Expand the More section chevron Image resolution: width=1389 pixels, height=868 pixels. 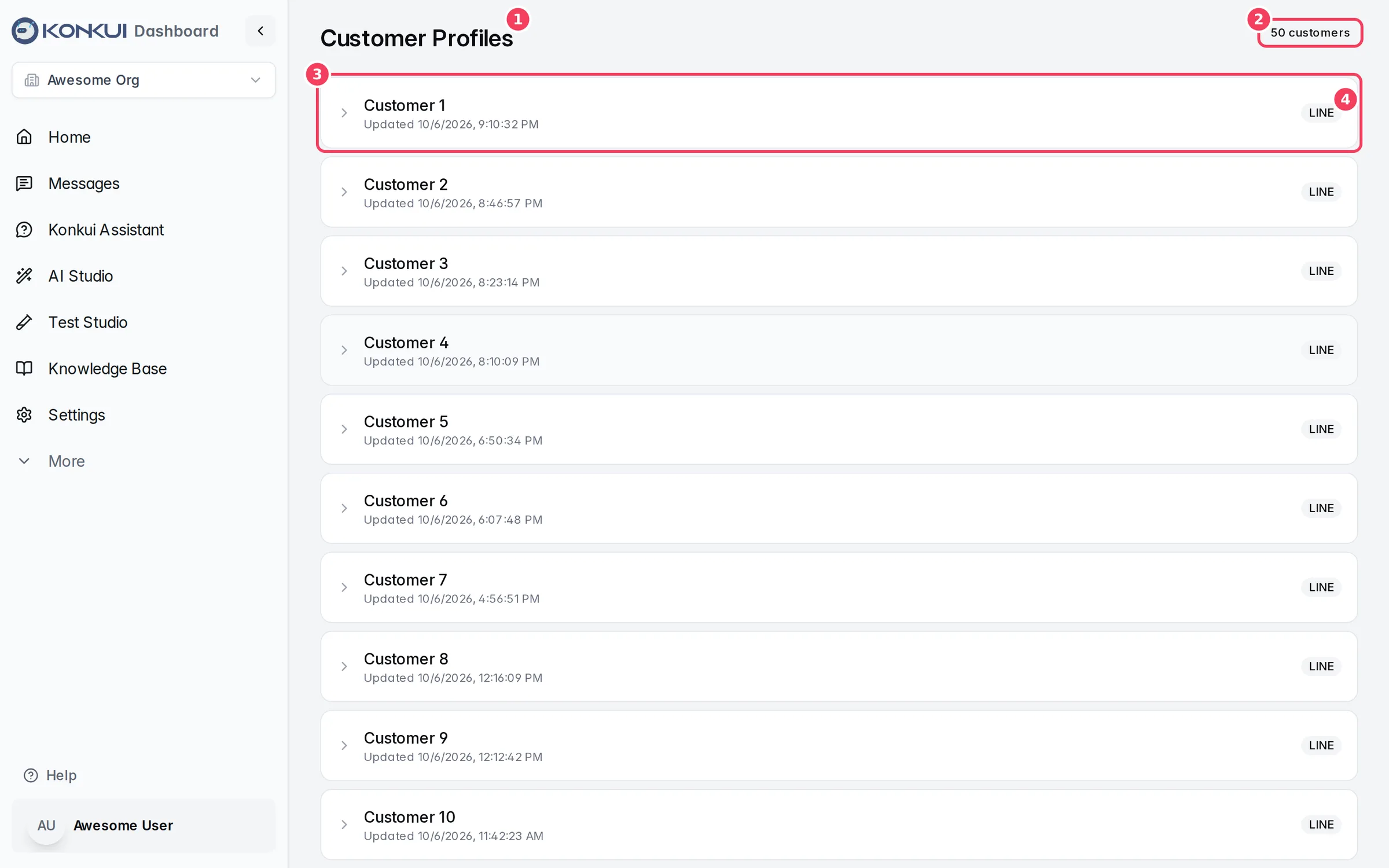(x=24, y=461)
